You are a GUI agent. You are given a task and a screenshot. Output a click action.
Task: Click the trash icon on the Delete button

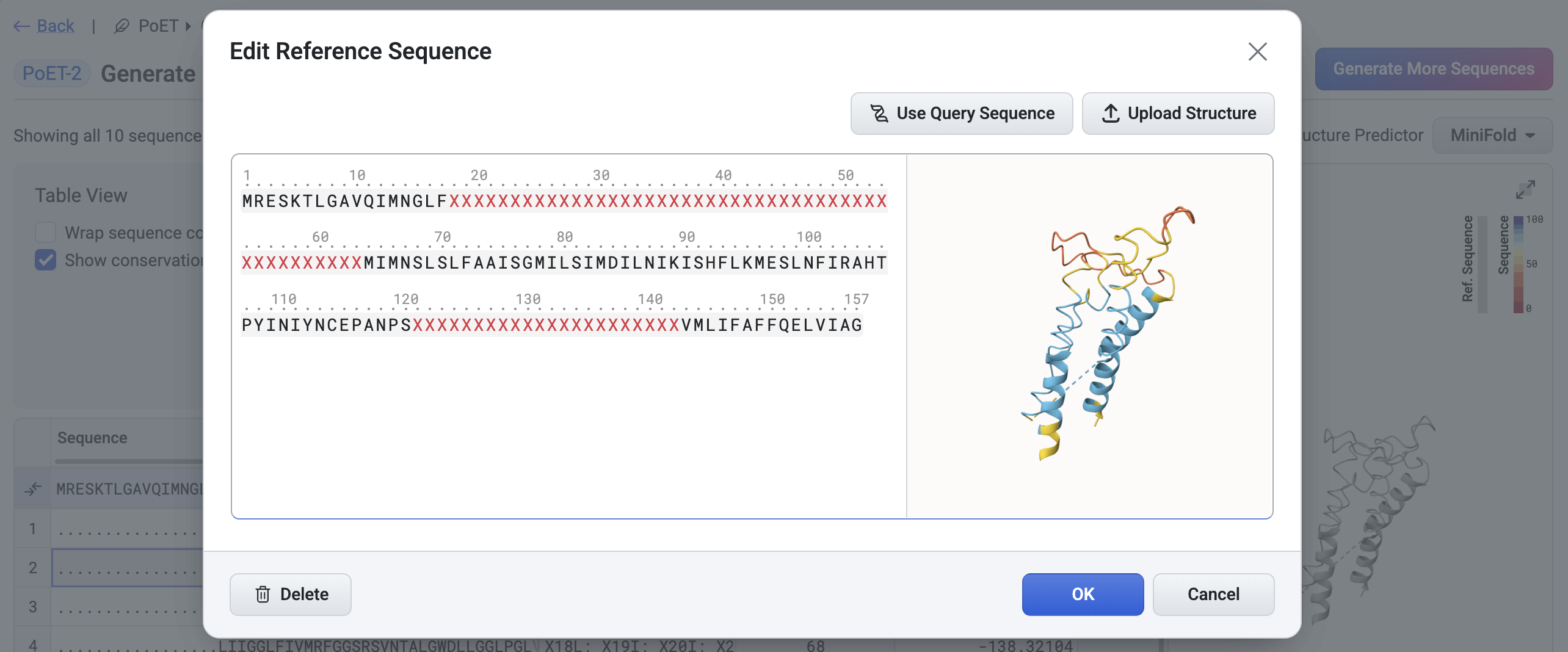[x=263, y=594]
